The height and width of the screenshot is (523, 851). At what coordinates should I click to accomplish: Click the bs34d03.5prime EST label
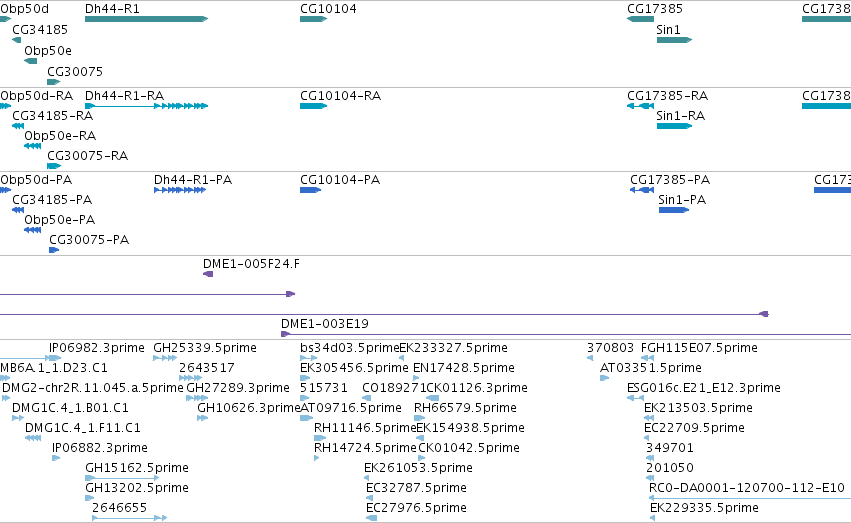coord(350,348)
